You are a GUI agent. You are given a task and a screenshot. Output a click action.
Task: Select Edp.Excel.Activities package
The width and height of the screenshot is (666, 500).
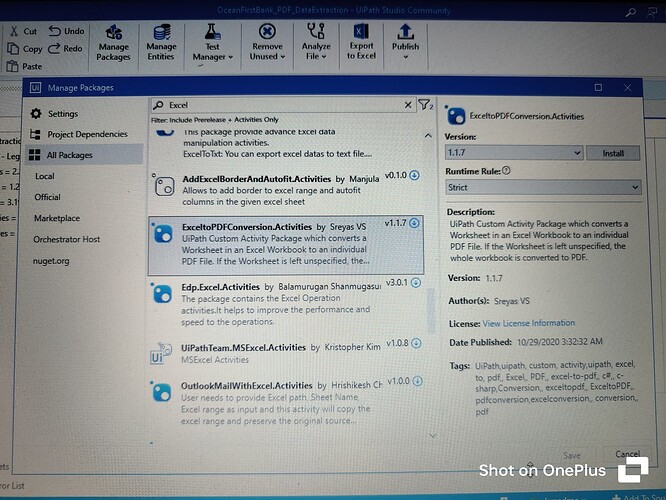click(x=285, y=304)
